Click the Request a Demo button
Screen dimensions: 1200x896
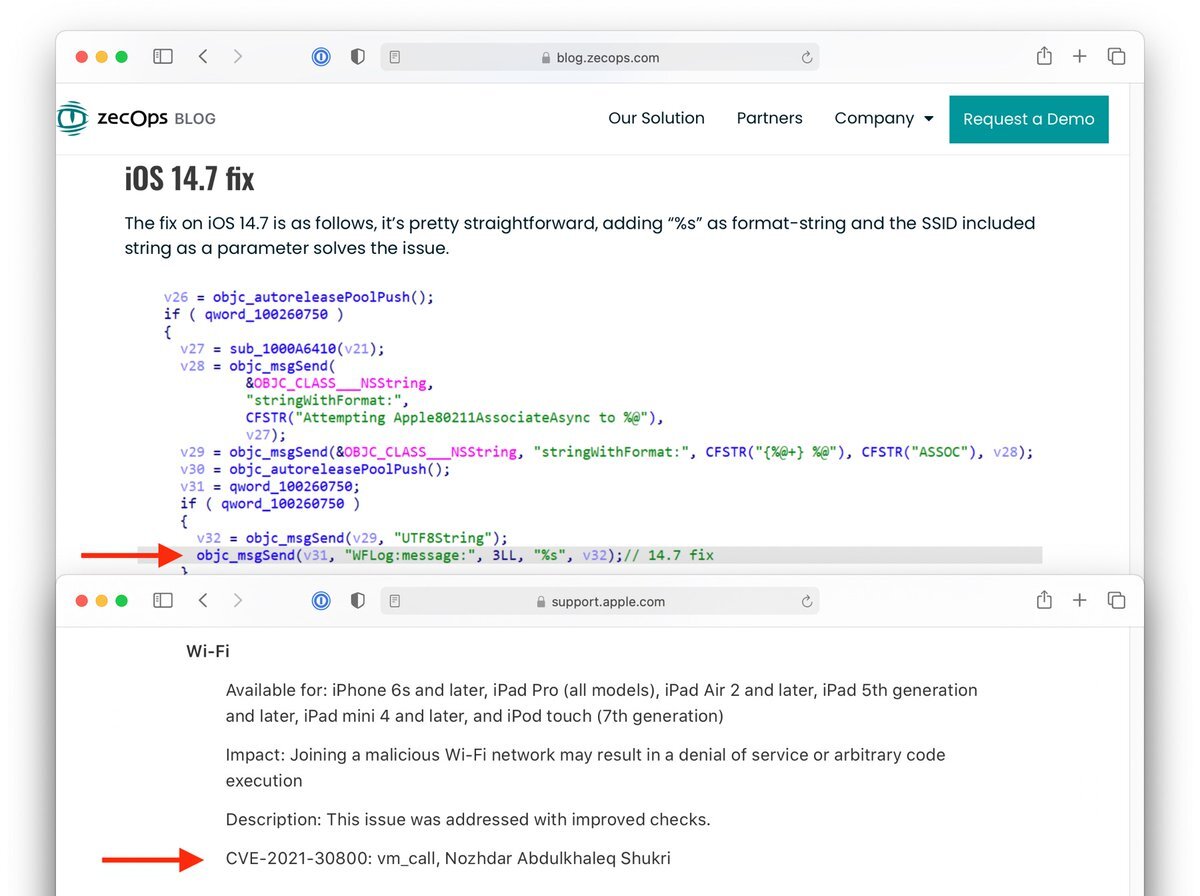click(1029, 119)
